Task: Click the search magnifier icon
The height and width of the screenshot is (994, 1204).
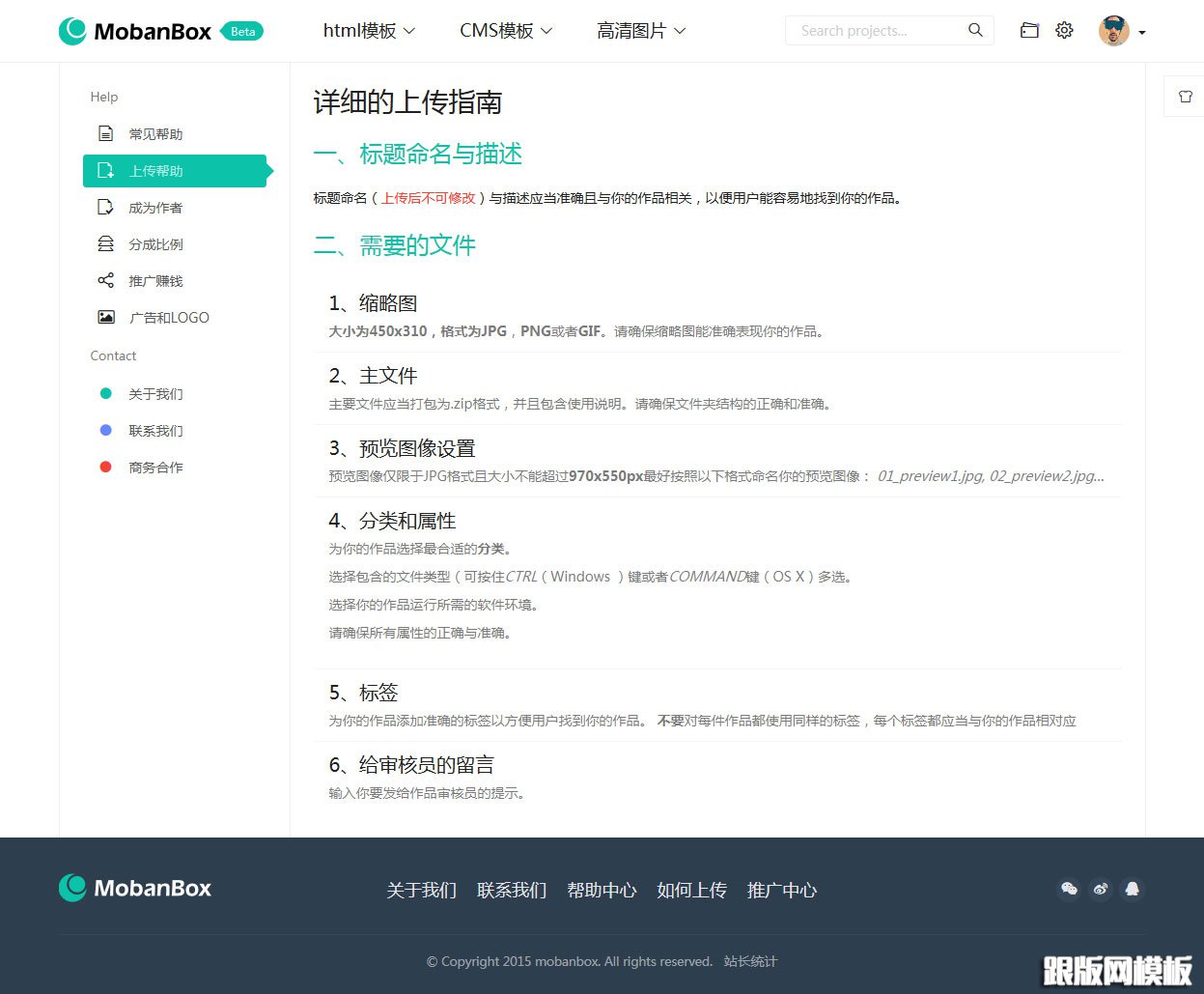Action: 974,30
